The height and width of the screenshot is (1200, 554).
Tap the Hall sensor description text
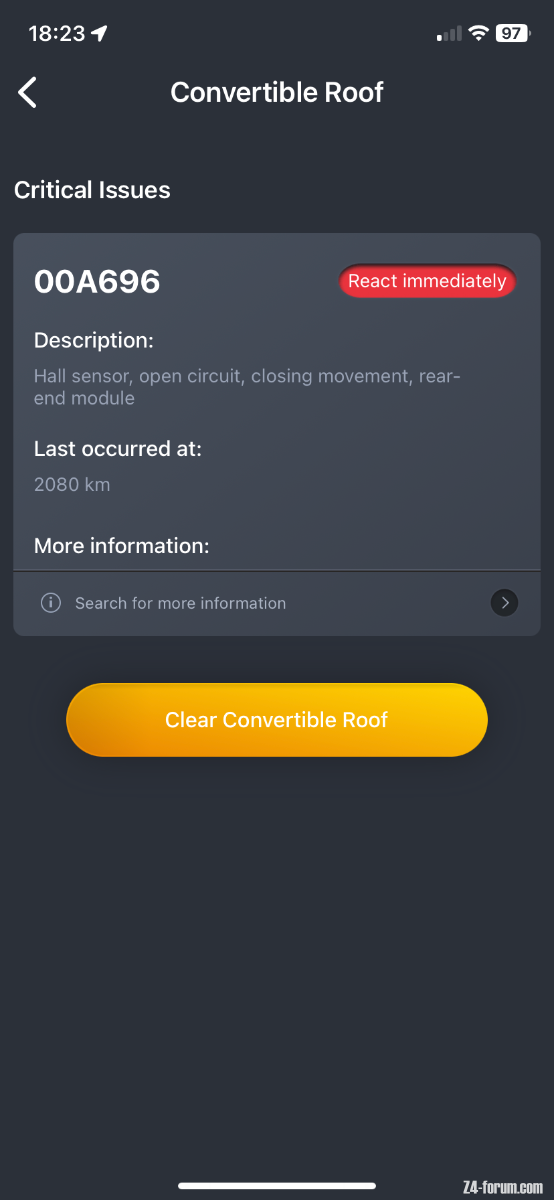click(x=248, y=387)
